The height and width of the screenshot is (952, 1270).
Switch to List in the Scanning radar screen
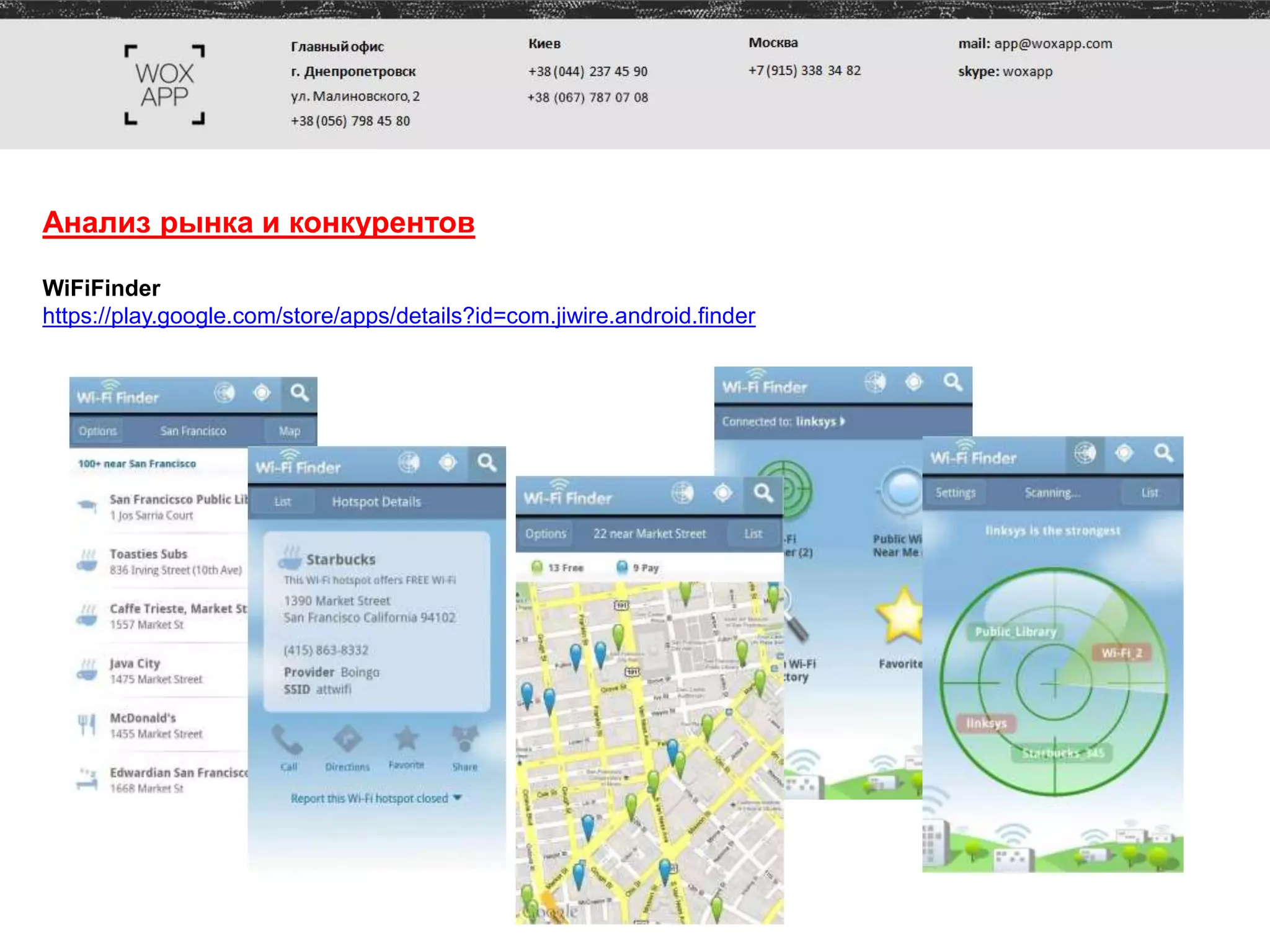point(1150,493)
